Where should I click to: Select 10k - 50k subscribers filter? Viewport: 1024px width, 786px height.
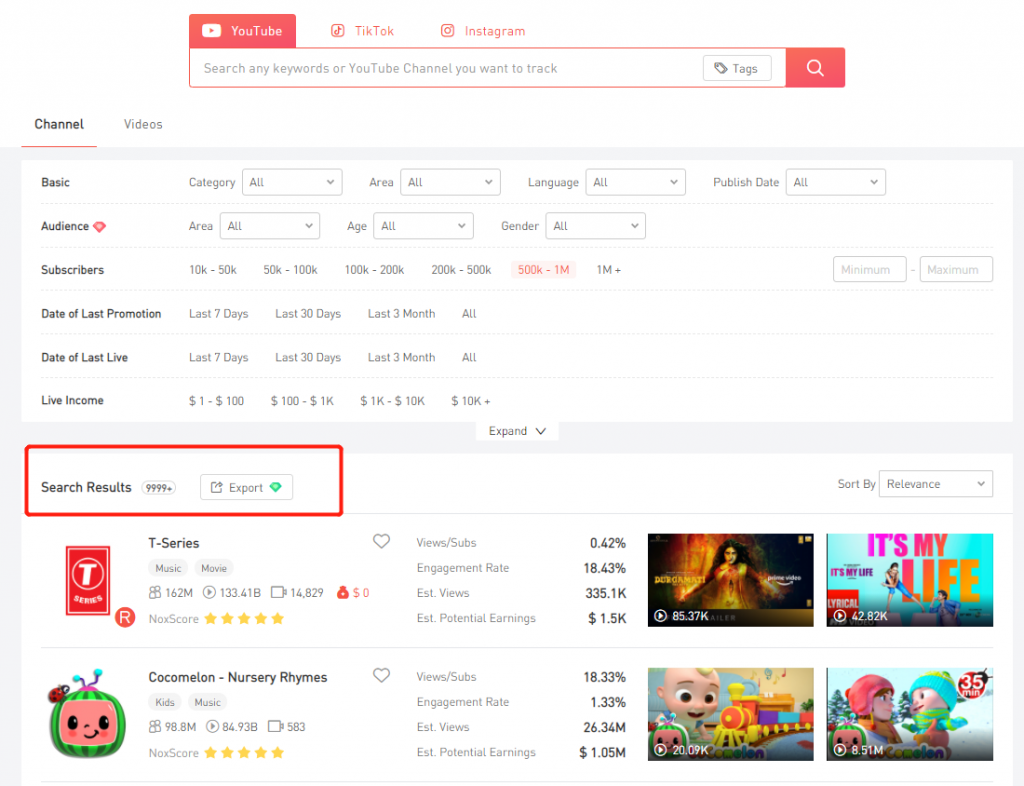point(213,270)
